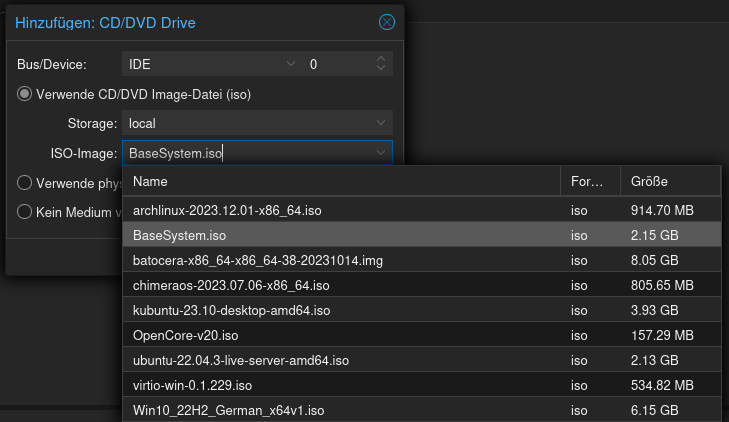Expand the Storage 'local' dropdown
This screenshot has height=422, width=729.
point(381,123)
